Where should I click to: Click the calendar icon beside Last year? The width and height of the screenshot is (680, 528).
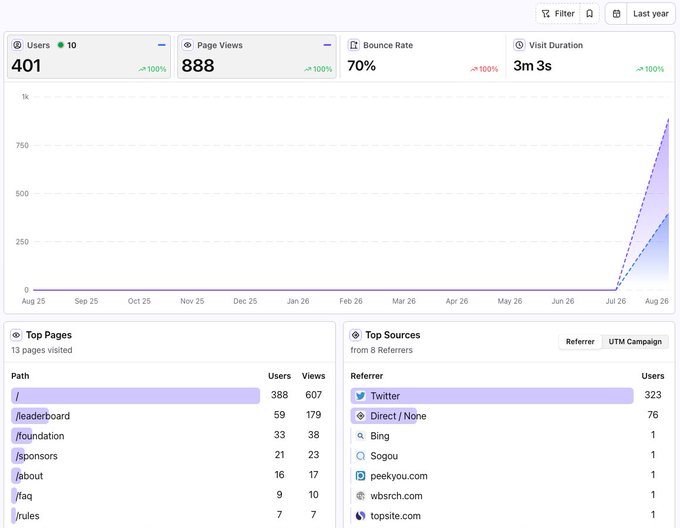coord(616,14)
